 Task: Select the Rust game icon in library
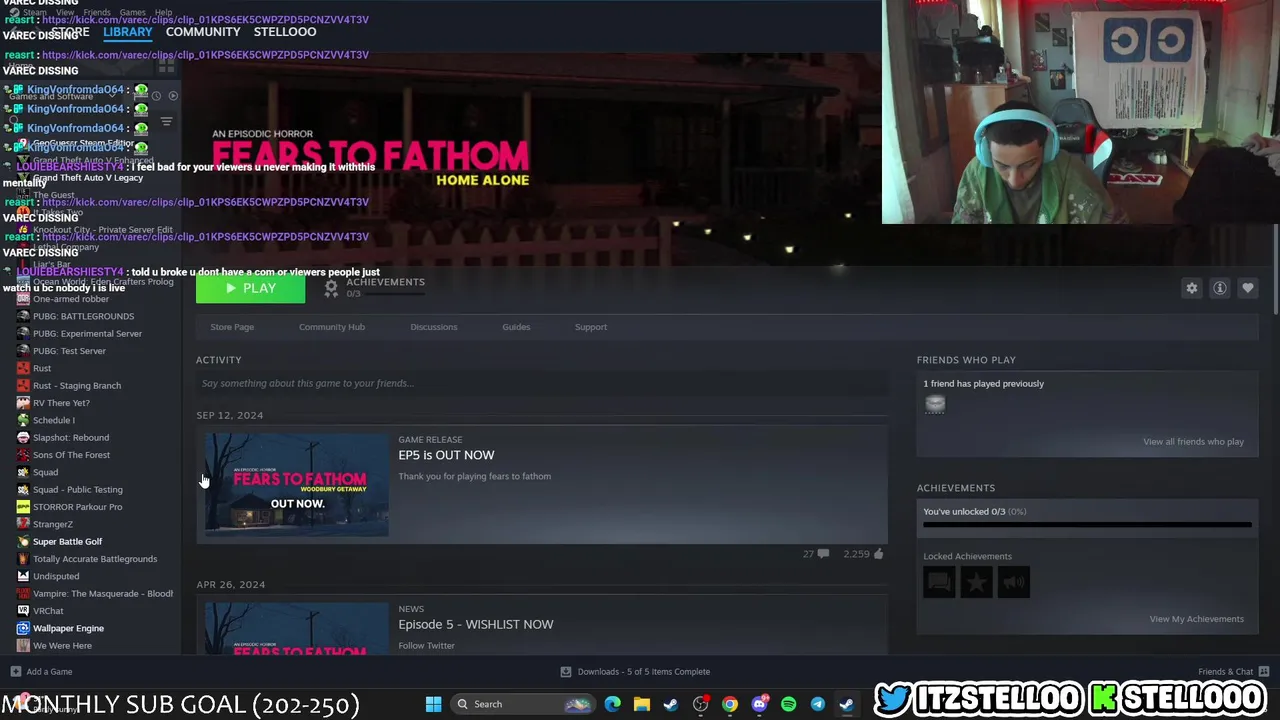(23, 368)
